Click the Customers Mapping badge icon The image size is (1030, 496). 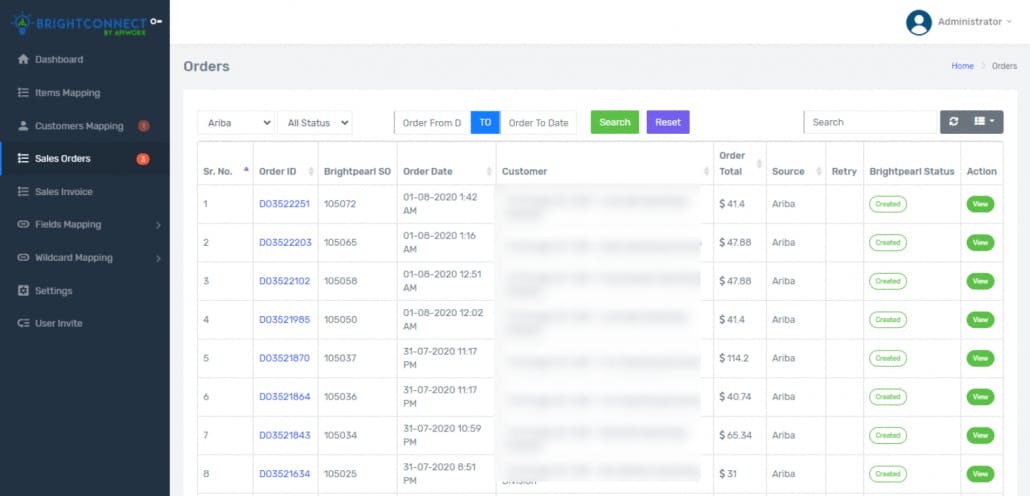(x=143, y=126)
